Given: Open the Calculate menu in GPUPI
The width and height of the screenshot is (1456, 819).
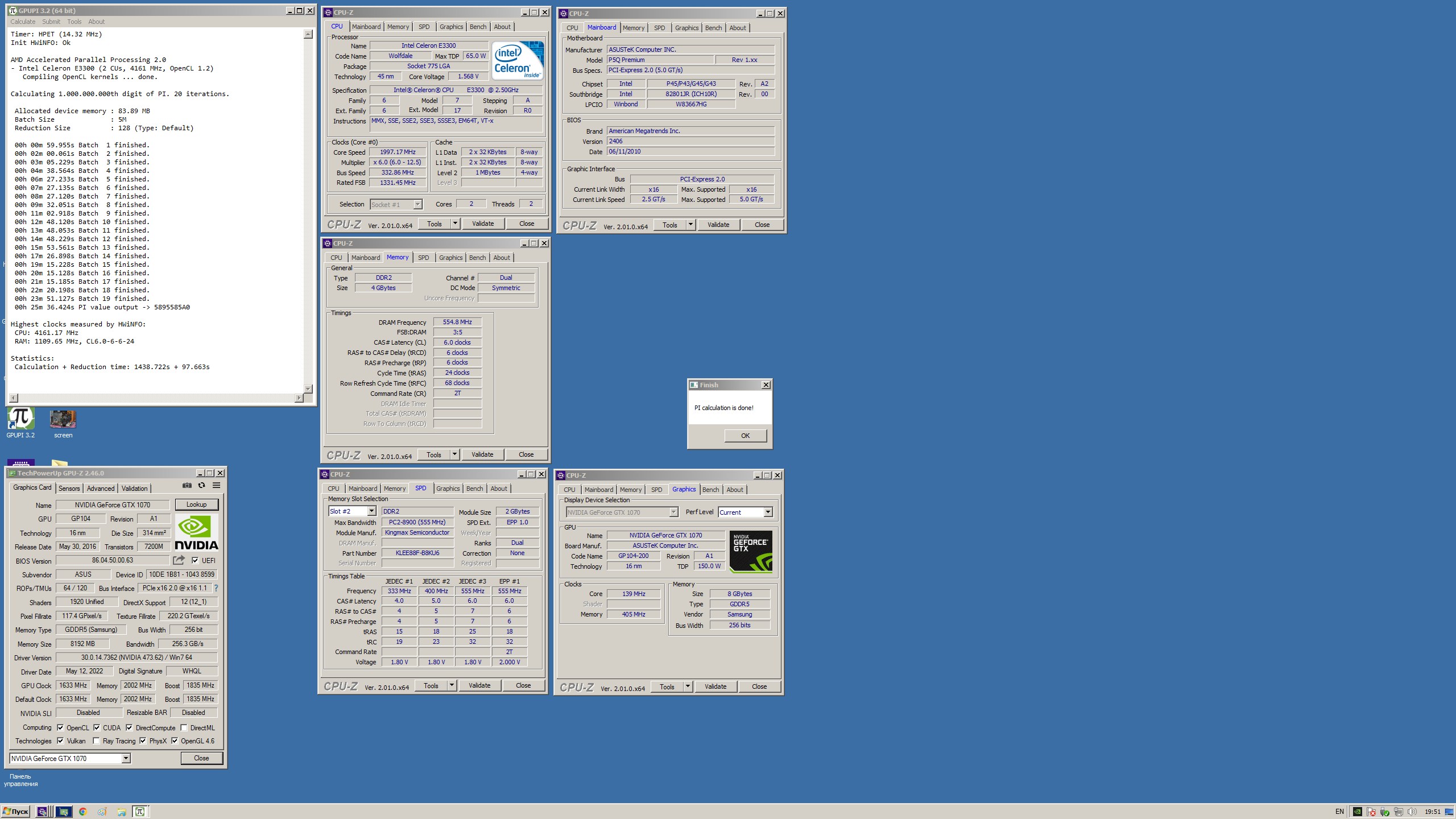Looking at the screenshot, I should 23,22.
